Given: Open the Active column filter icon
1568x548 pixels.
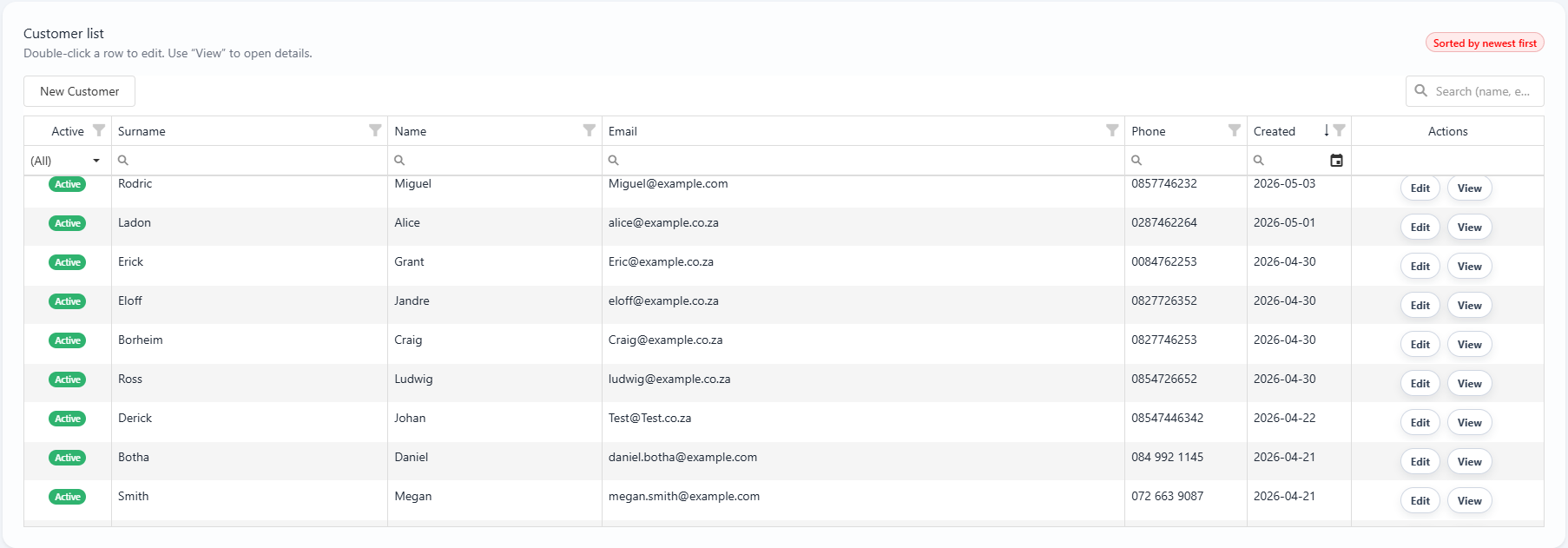Looking at the screenshot, I should point(99,130).
